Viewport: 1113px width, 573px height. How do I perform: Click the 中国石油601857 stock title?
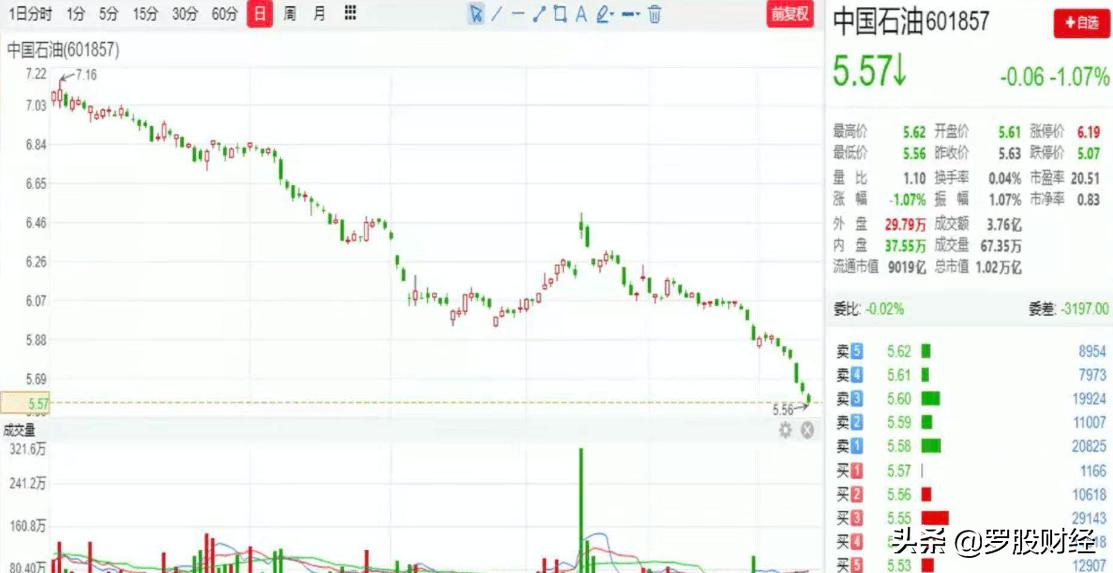click(911, 21)
